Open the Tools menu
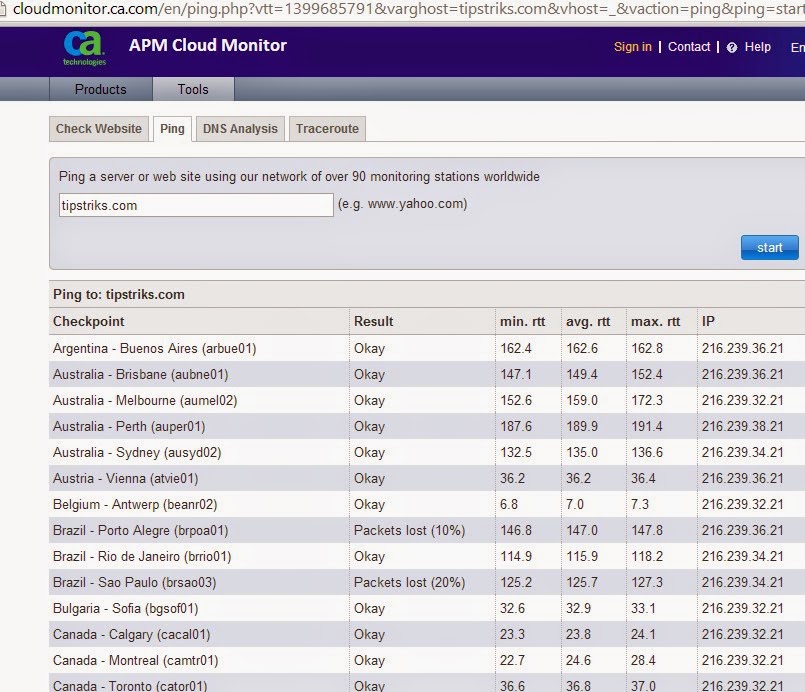The height and width of the screenshot is (692, 805). [193, 89]
